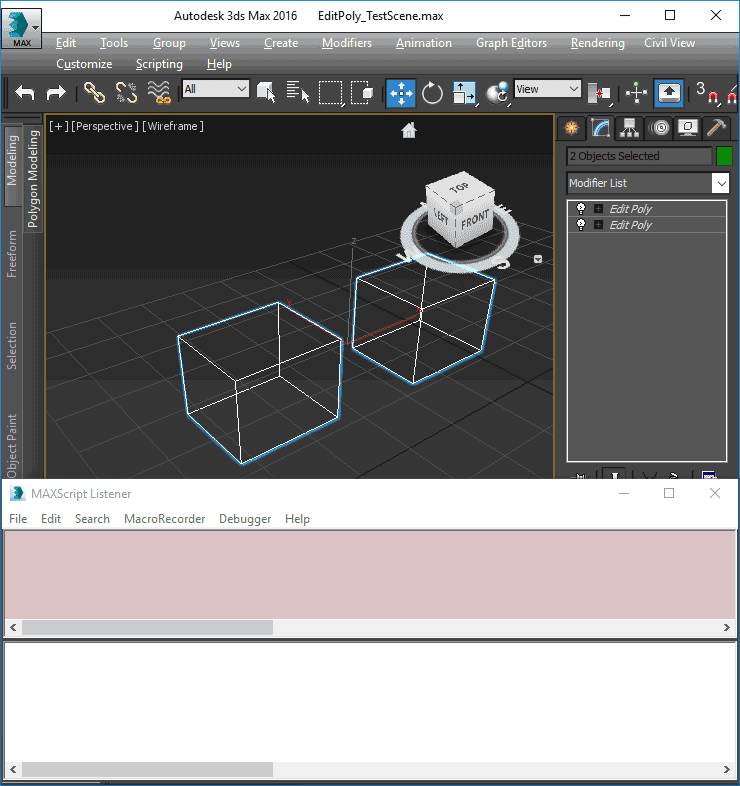The height and width of the screenshot is (786, 740).
Task: Switch to the Create panel tab
Action: (x=571, y=128)
